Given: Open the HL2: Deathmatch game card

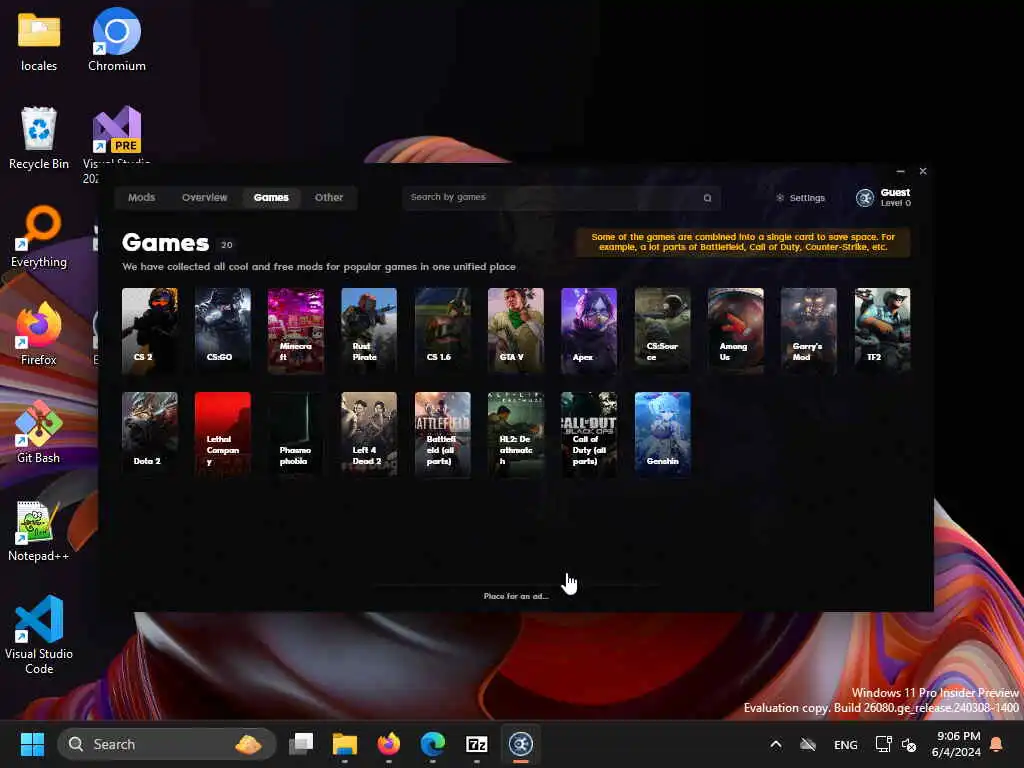Looking at the screenshot, I should coord(516,434).
